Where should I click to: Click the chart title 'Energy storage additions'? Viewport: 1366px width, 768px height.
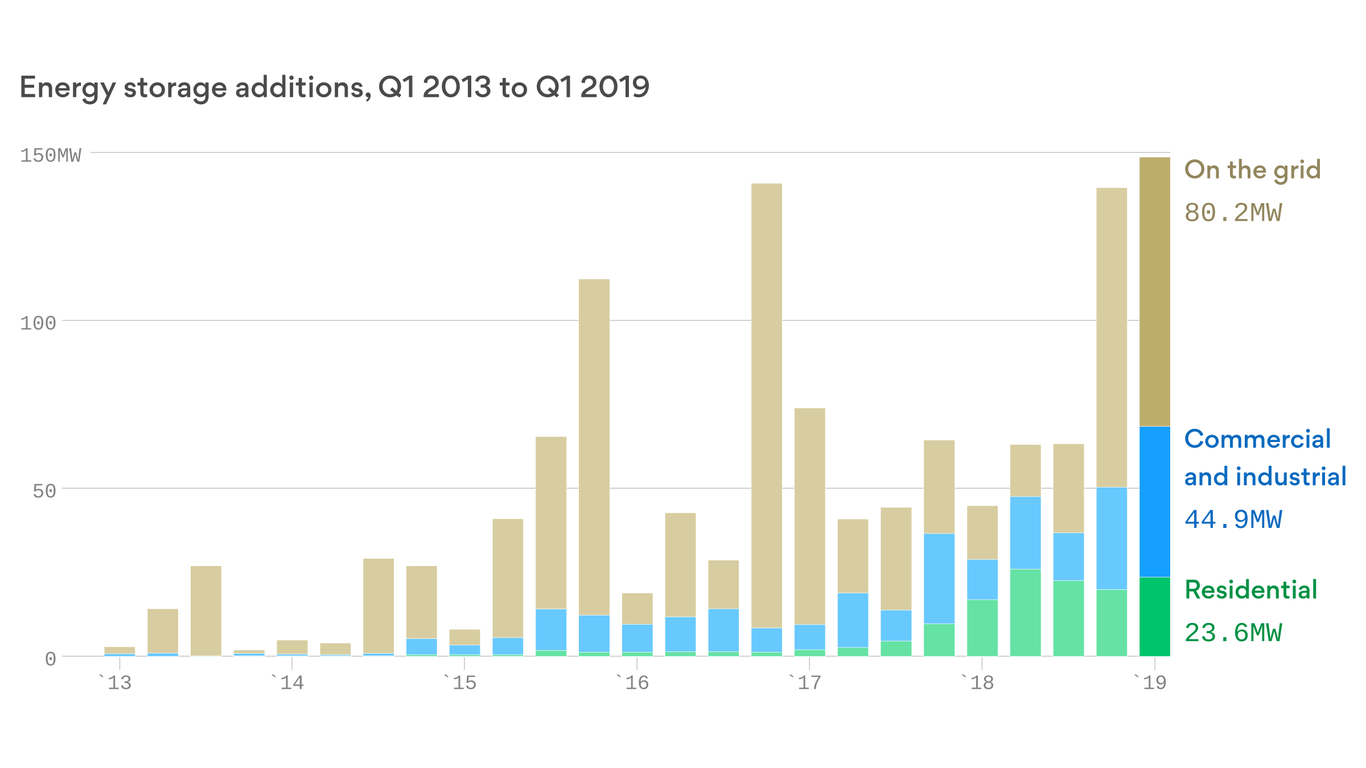pyautogui.click(x=335, y=87)
